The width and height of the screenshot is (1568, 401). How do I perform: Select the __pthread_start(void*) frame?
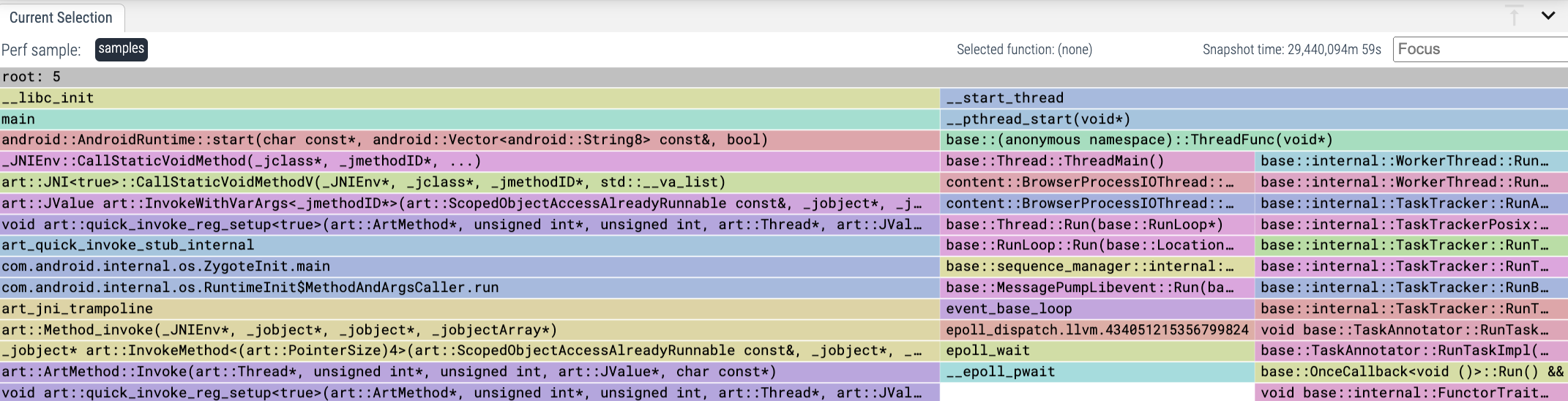(x=1253, y=119)
